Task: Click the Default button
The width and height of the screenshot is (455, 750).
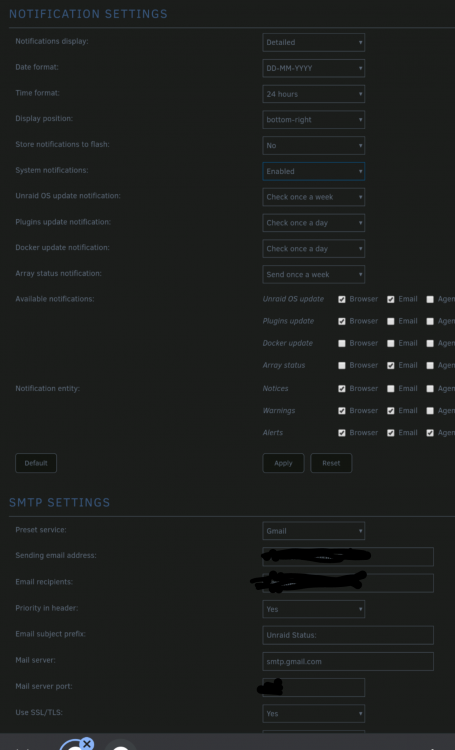Action: [36, 463]
